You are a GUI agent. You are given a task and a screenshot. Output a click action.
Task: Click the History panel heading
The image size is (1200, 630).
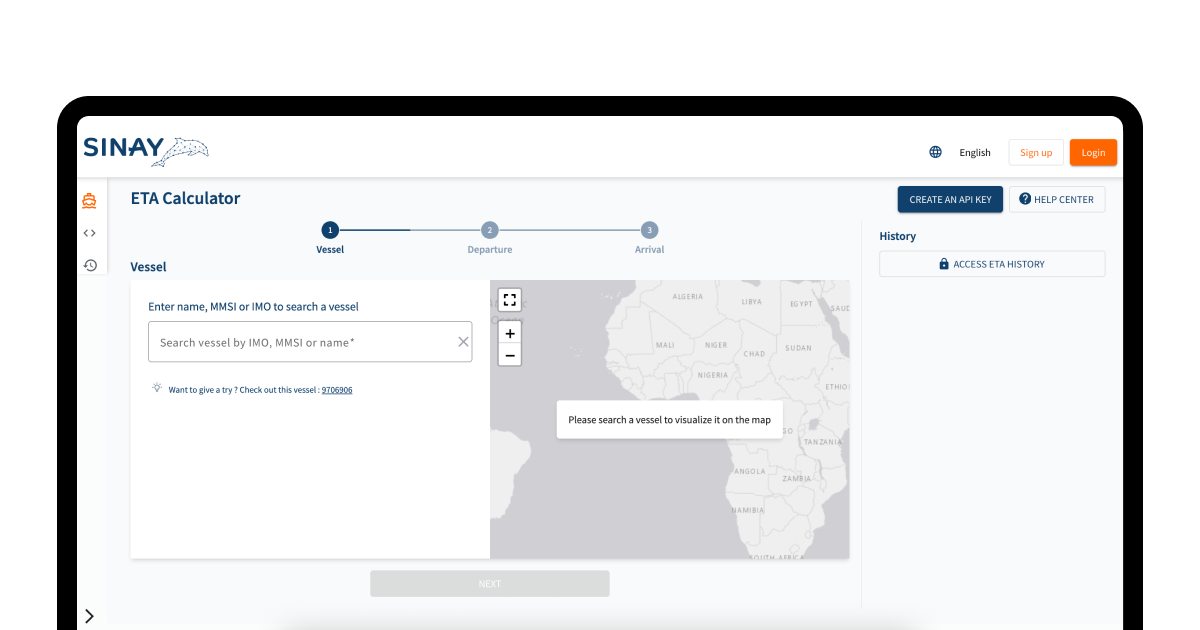click(898, 236)
